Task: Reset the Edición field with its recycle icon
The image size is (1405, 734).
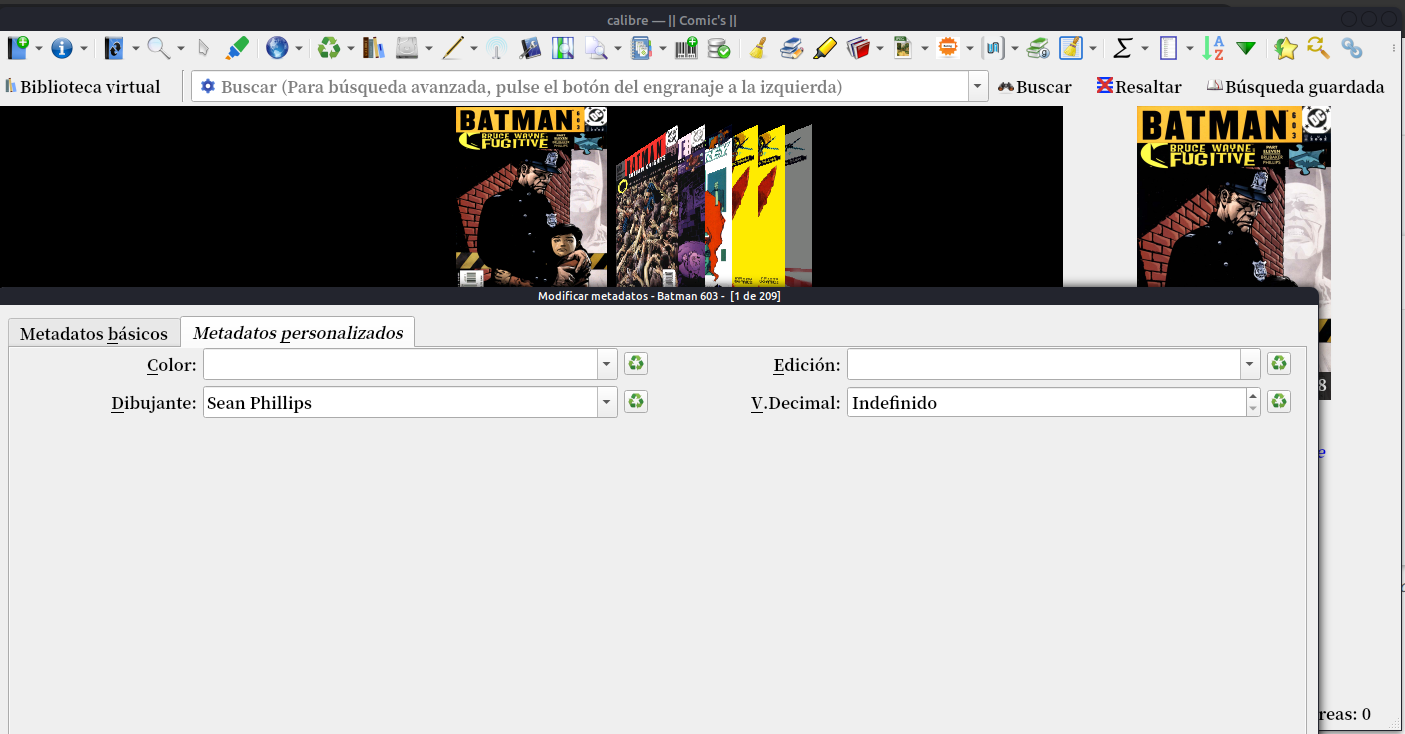Action: pyautogui.click(x=1278, y=364)
